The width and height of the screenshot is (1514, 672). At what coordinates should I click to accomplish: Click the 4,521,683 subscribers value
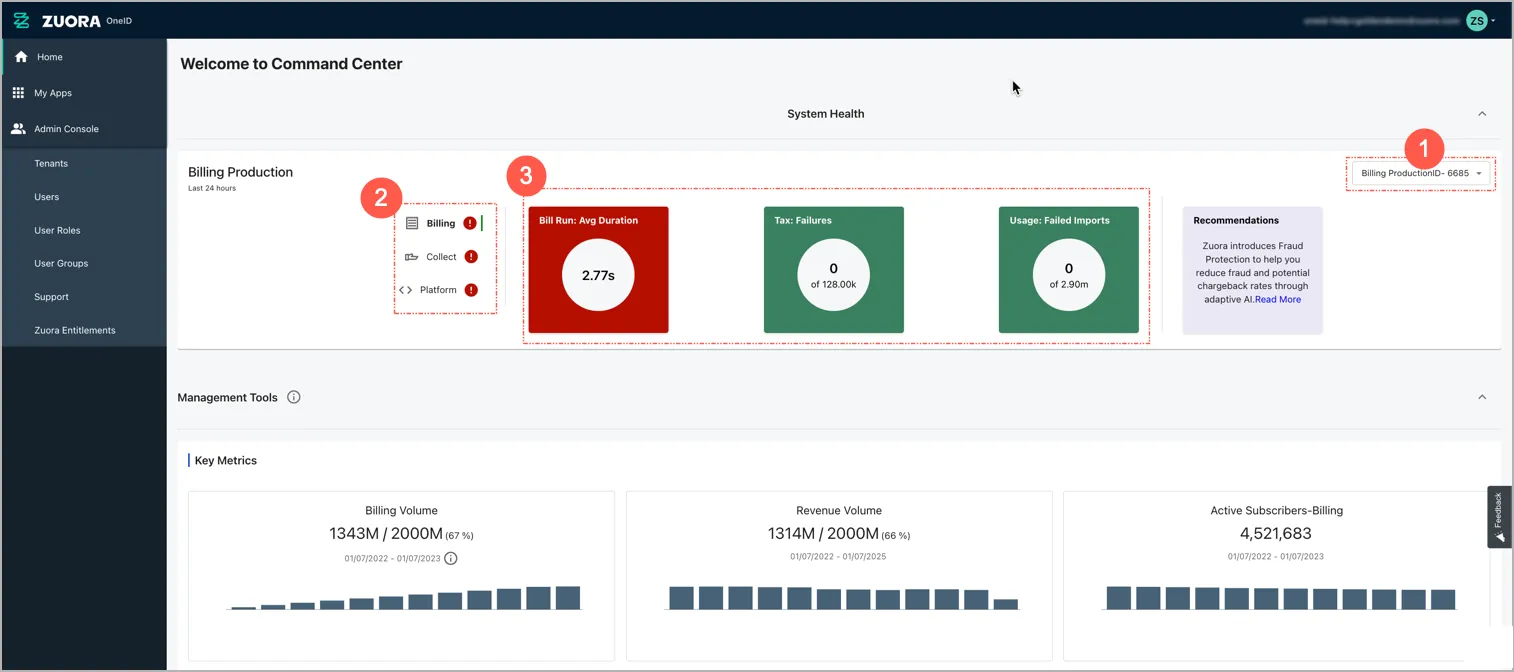pyautogui.click(x=1277, y=534)
